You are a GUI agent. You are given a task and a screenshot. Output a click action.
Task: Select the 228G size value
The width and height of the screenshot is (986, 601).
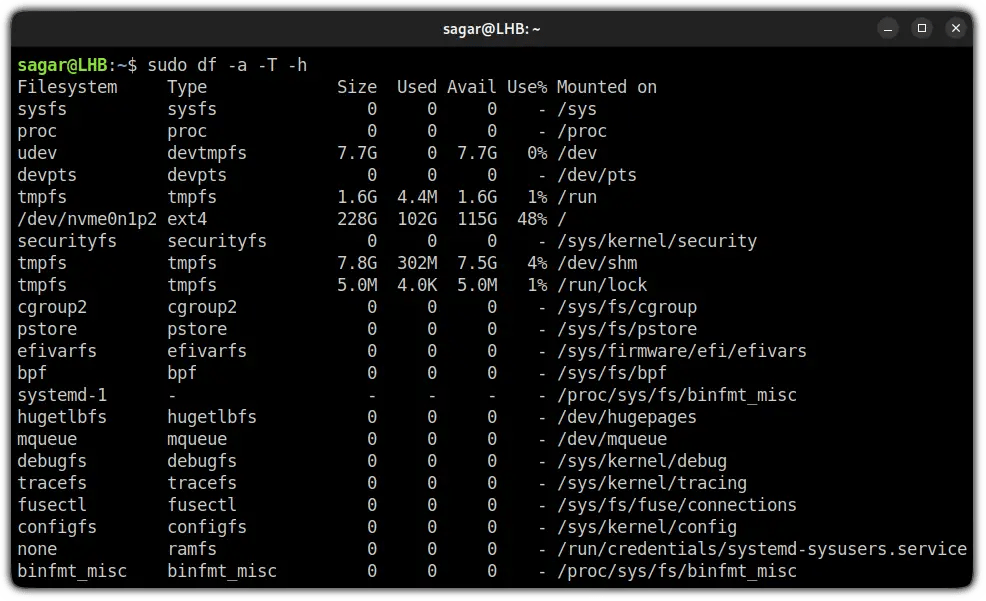[356, 218]
